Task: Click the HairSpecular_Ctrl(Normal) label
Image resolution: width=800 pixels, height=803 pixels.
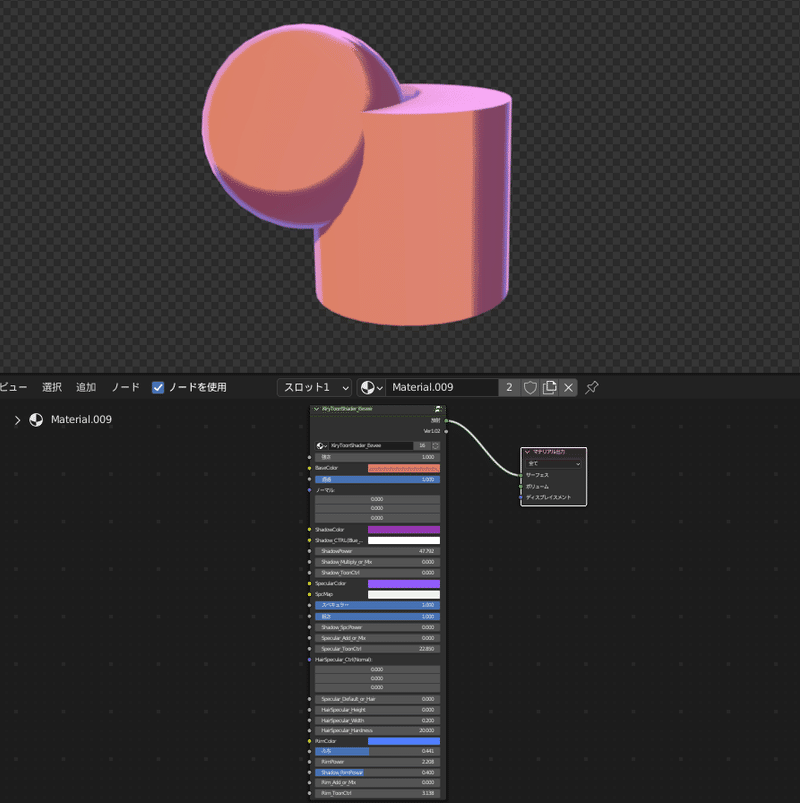Action: coord(343,660)
